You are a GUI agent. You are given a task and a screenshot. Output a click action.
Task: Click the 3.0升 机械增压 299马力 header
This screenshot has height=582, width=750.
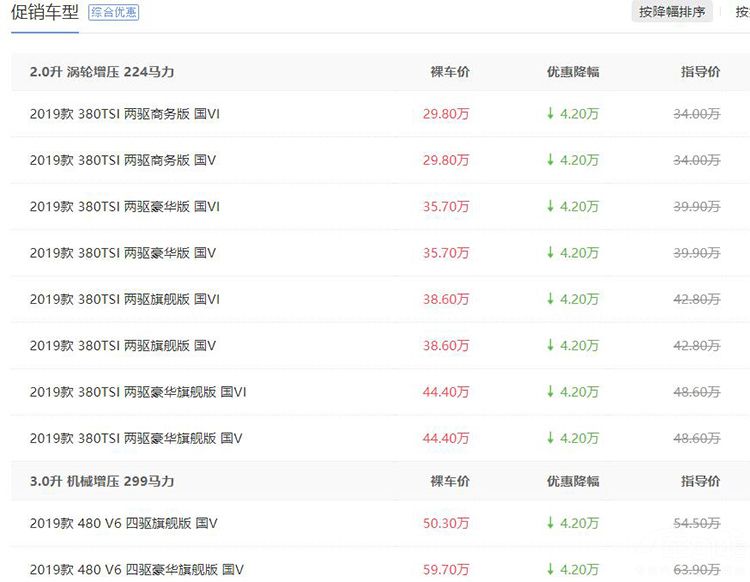[x=102, y=481]
